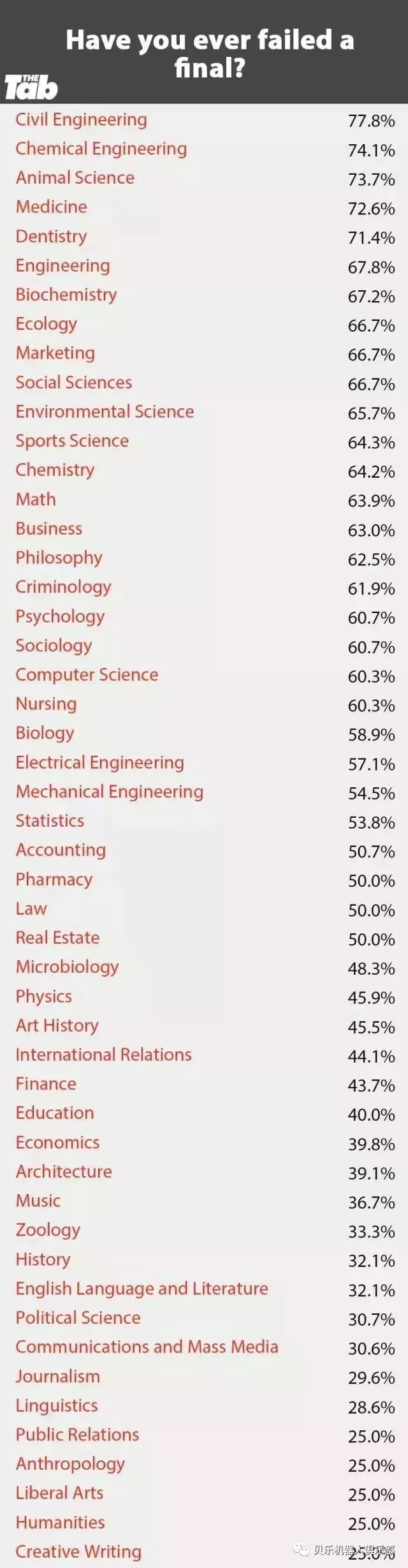
Task: Open the Mechanical Engineering entry
Action: tap(110, 792)
